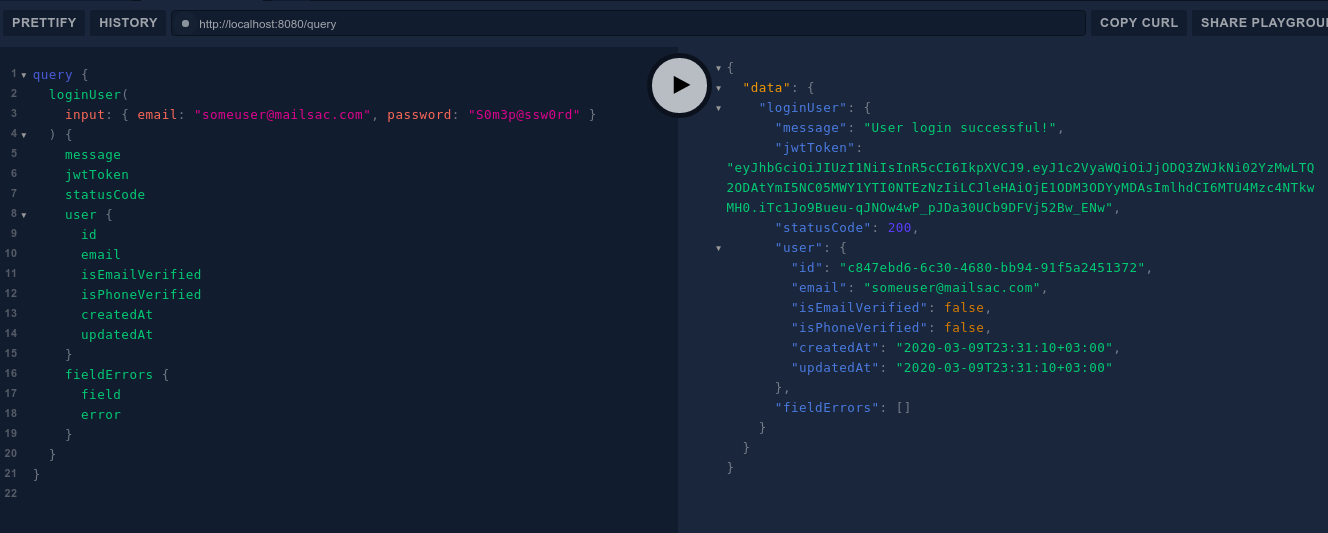Open the HISTORY panel
The height and width of the screenshot is (533, 1328).
[128, 23]
